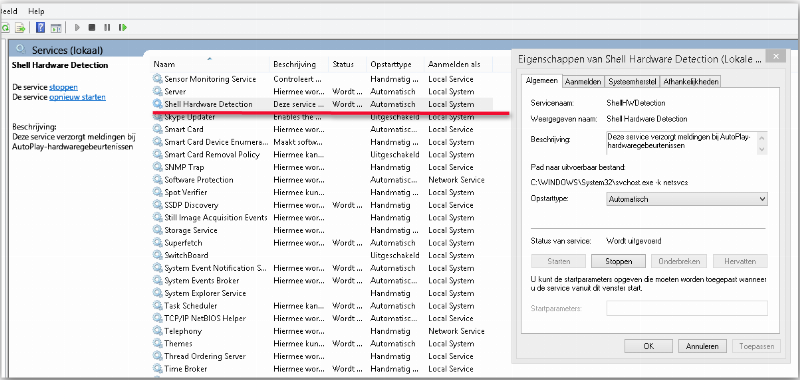This screenshot has width=800, height=380.
Task: Click gear icon of Software Protection
Action: point(158,180)
